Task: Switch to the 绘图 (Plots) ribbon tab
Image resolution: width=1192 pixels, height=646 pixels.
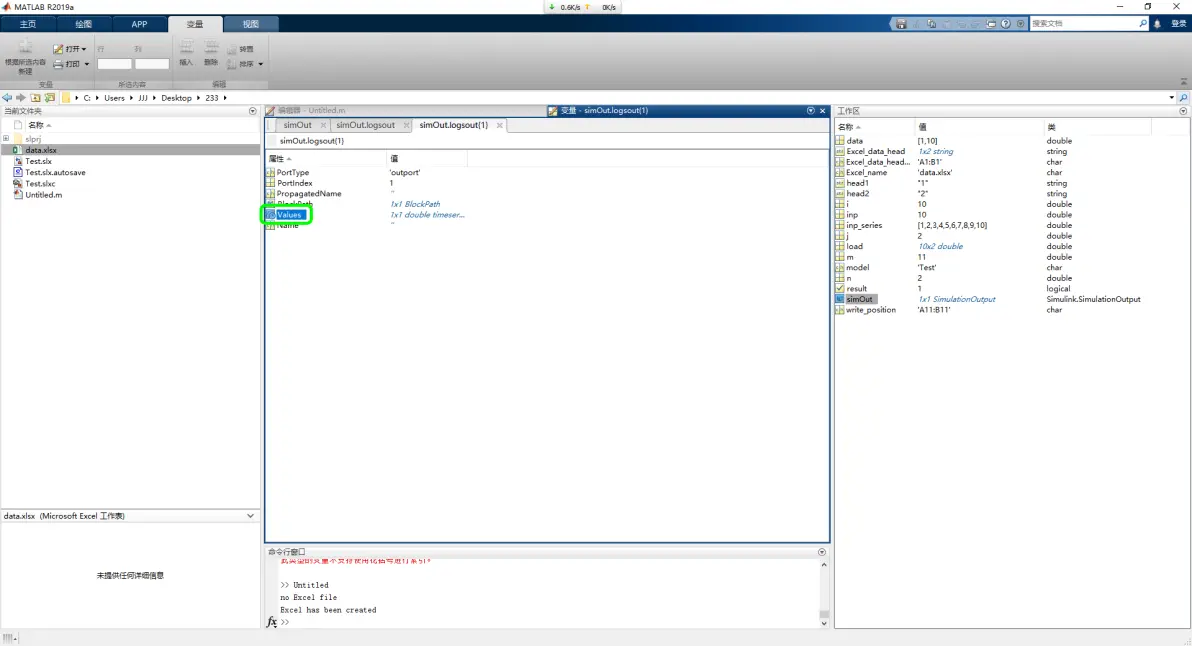Action: (84, 24)
